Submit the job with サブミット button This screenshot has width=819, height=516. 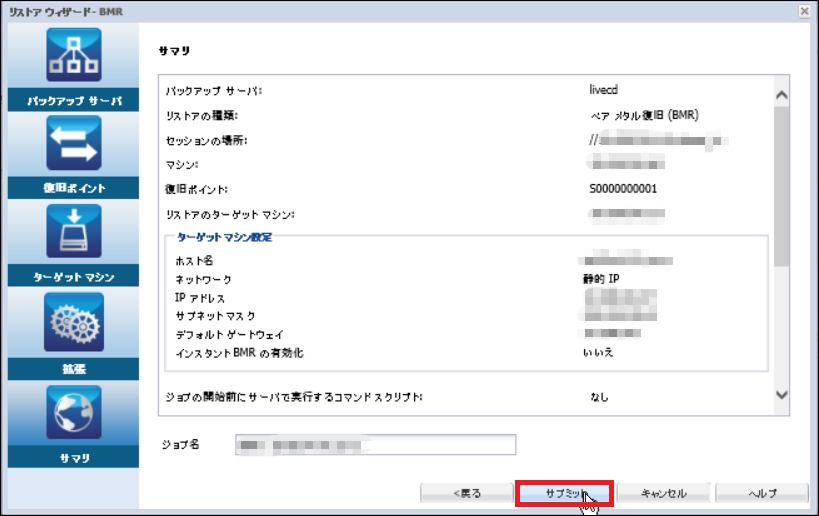click(x=564, y=493)
